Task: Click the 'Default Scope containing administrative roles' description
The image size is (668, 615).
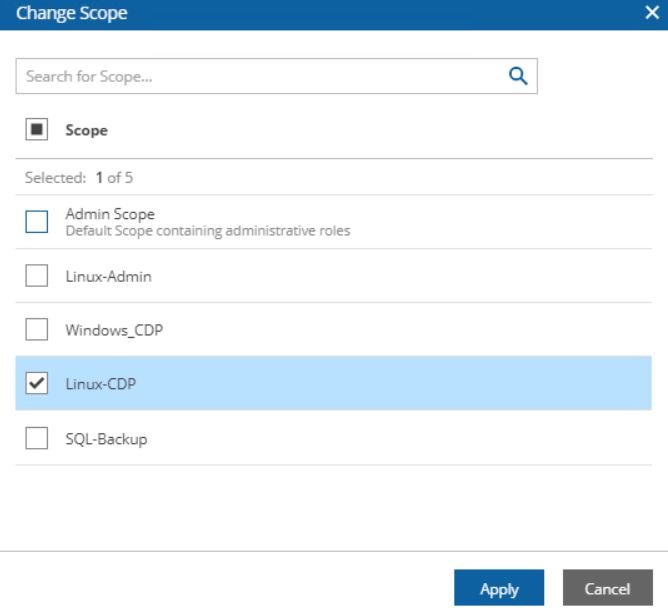Action: pos(208,231)
